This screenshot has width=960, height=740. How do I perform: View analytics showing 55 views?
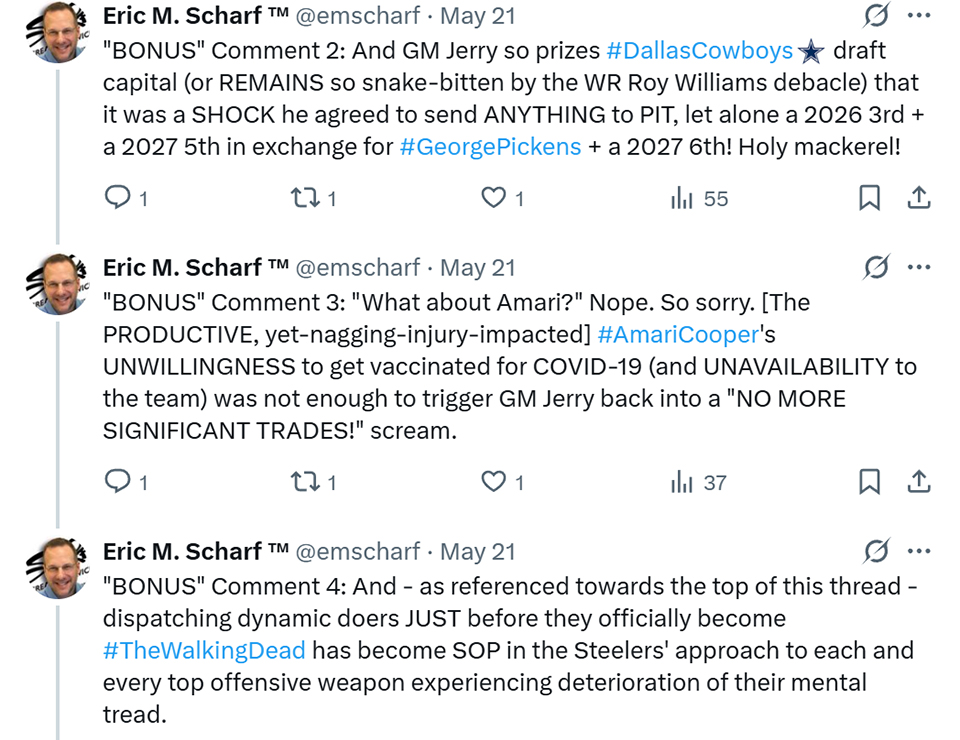pyautogui.click(x=699, y=198)
